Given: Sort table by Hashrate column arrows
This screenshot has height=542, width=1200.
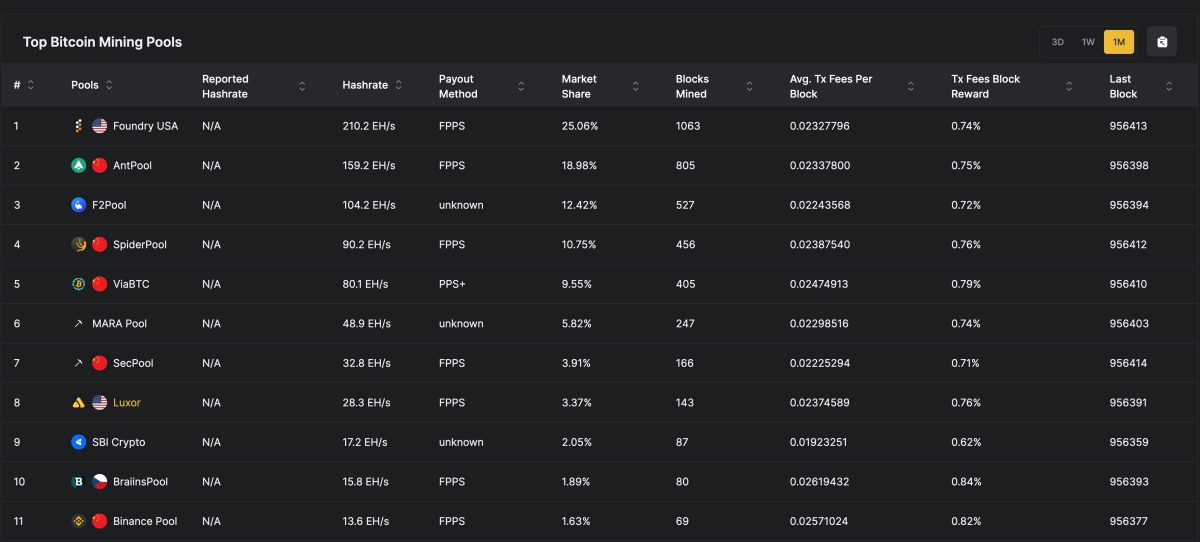Looking at the screenshot, I should click(399, 85).
